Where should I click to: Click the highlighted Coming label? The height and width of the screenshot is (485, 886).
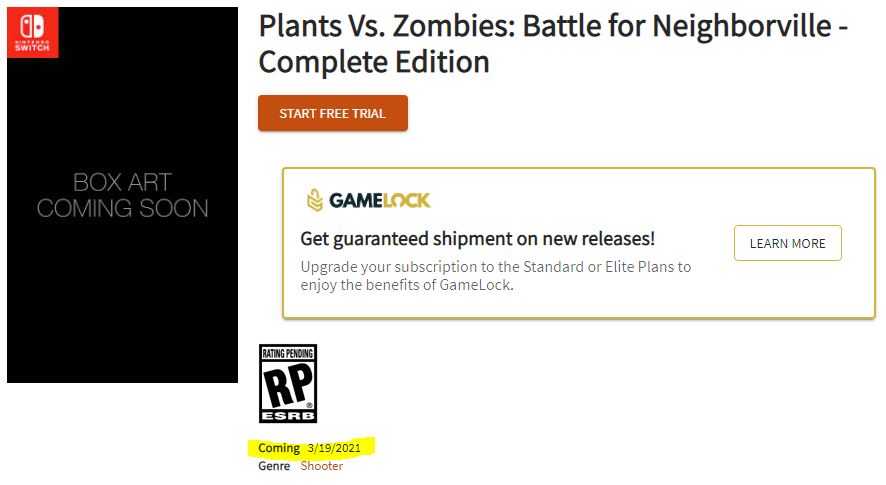point(279,447)
